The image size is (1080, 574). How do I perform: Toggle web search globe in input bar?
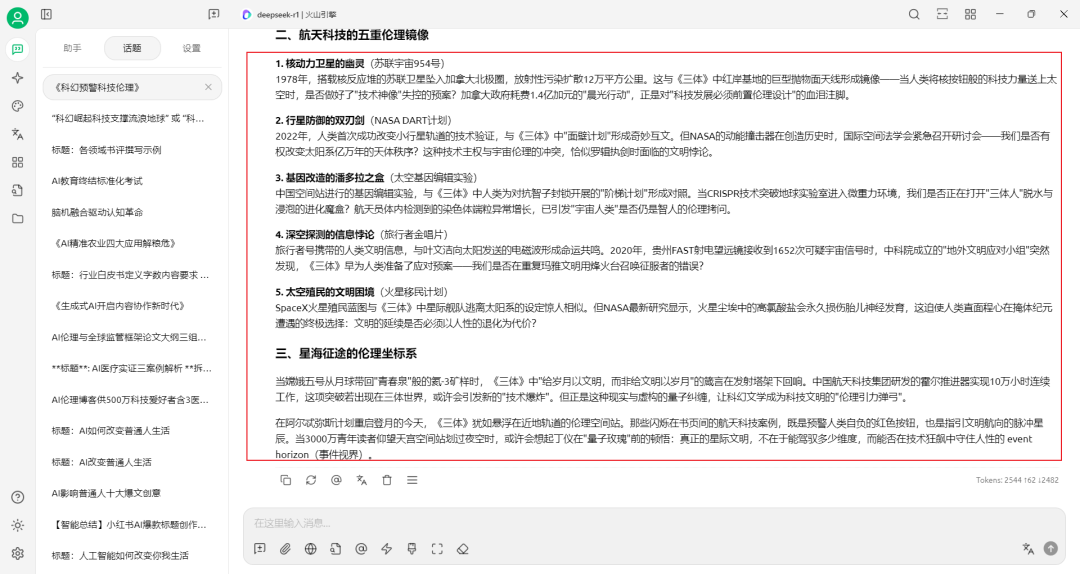pos(311,549)
